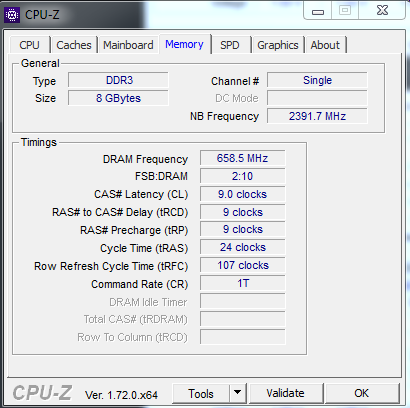Image resolution: width=410 pixels, height=408 pixels.
Task: Click the NB Frequency value 2391.7 MHz
Action: coord(317,116)
